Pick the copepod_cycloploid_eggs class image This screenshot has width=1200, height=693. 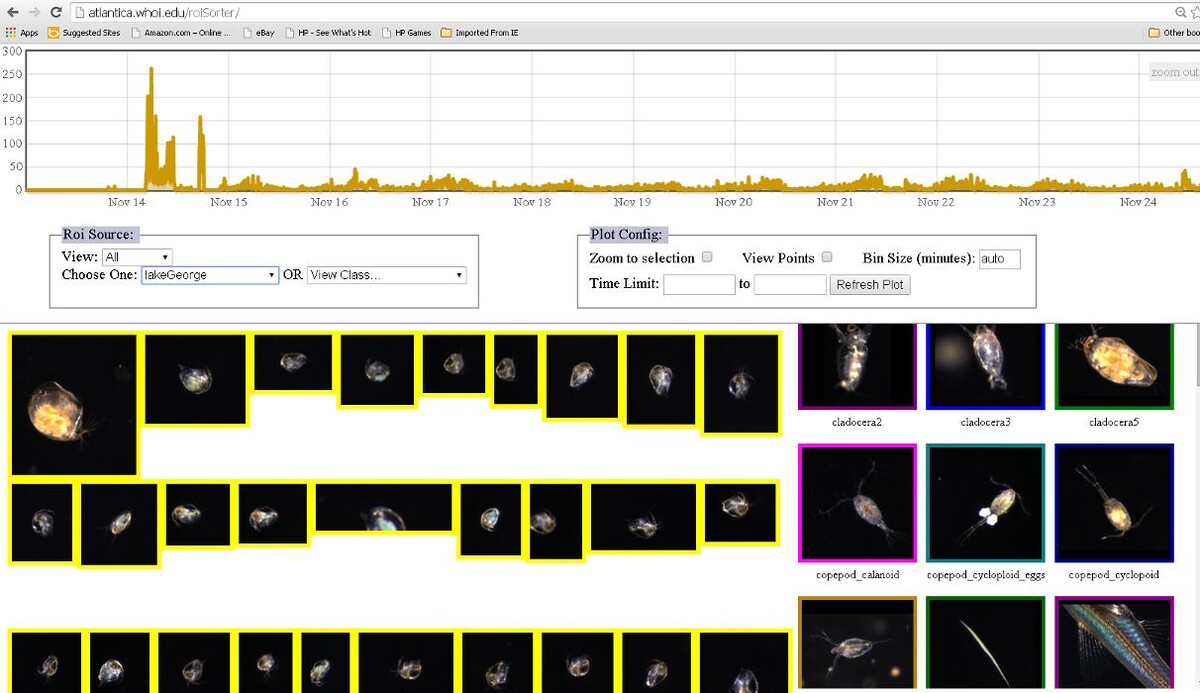point(985,503)
